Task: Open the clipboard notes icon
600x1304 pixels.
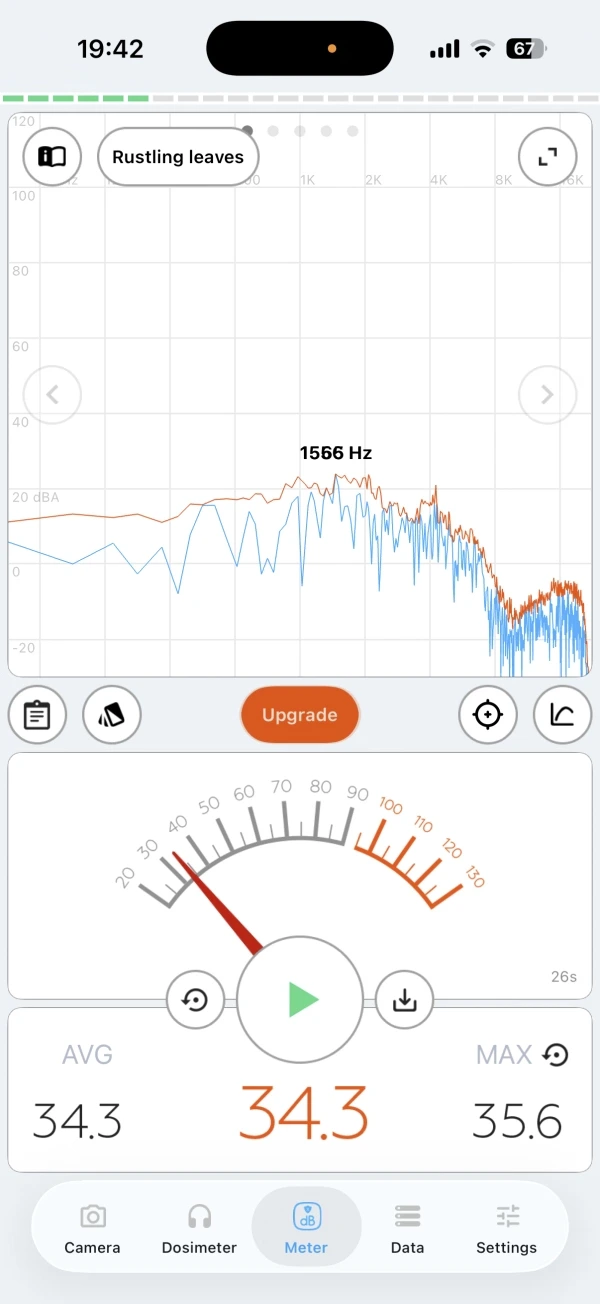Action: [x=37, y=715]
